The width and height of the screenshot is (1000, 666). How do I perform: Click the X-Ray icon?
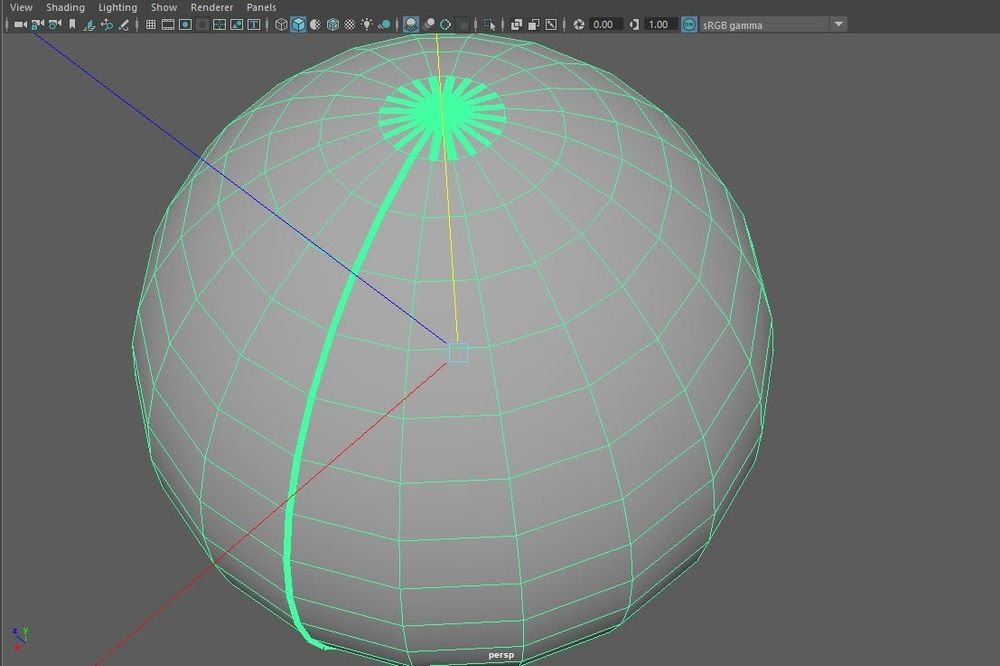pyautogui.click(x=517, y=25)
